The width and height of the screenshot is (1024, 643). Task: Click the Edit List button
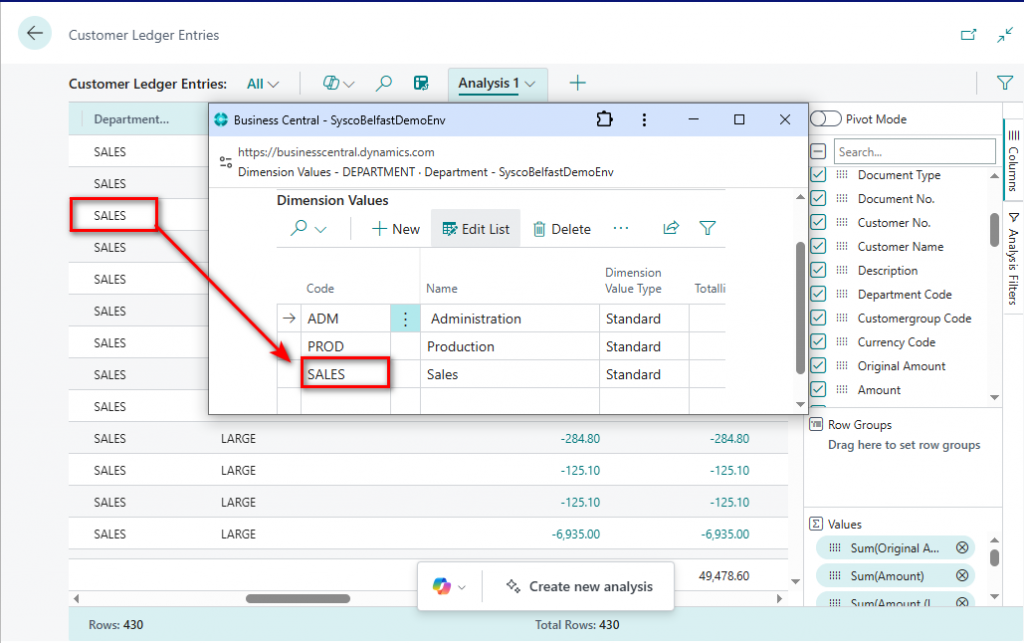(475, 229)
